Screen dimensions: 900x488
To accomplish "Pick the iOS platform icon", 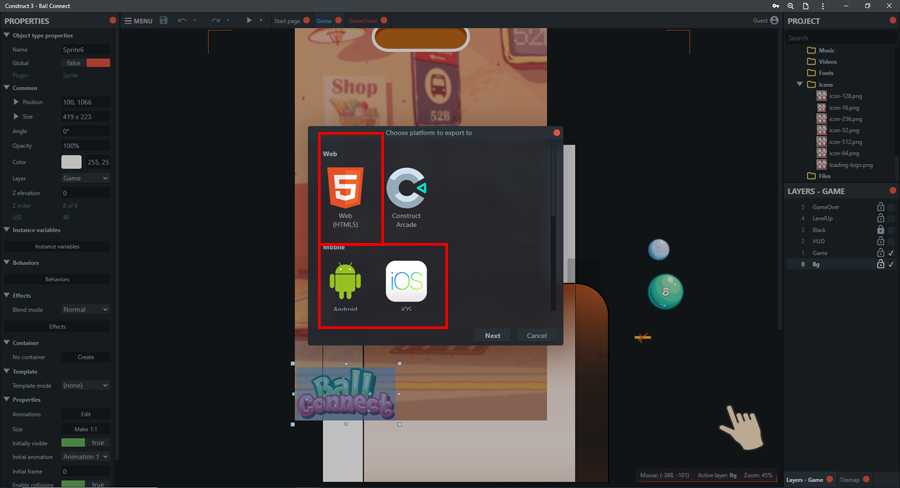I will pyautogui.click(x=406, y=282).
